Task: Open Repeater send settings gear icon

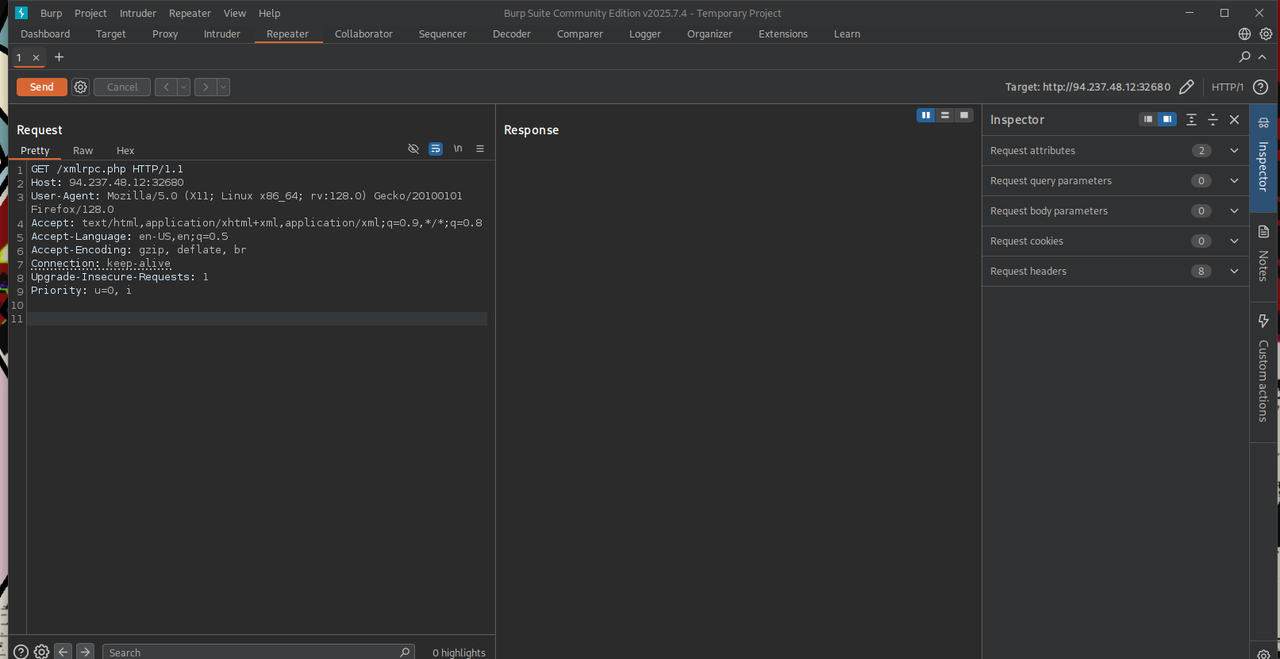Action: point(81,87)
